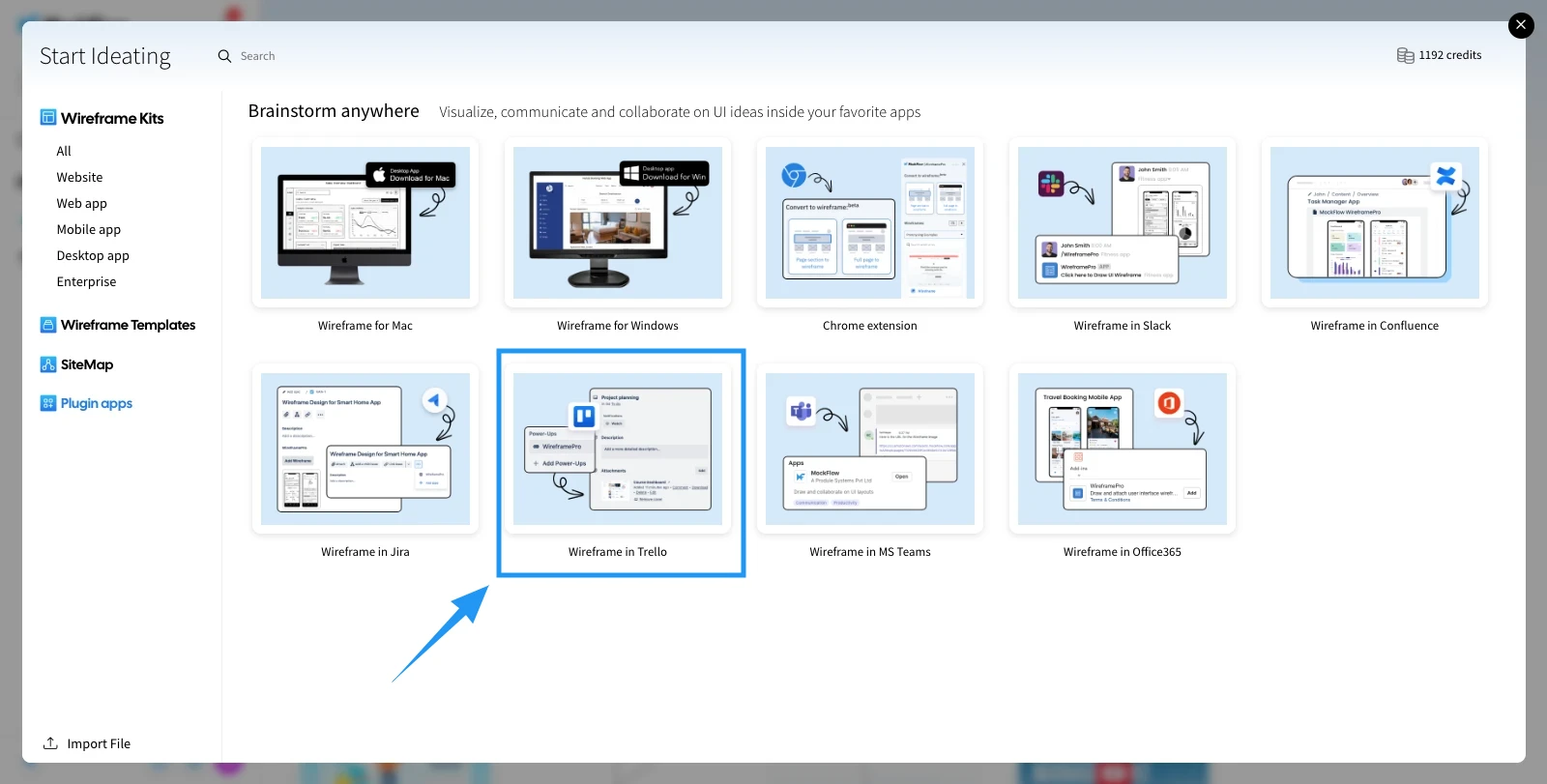Click the Wireframe Templates icon

48,325
